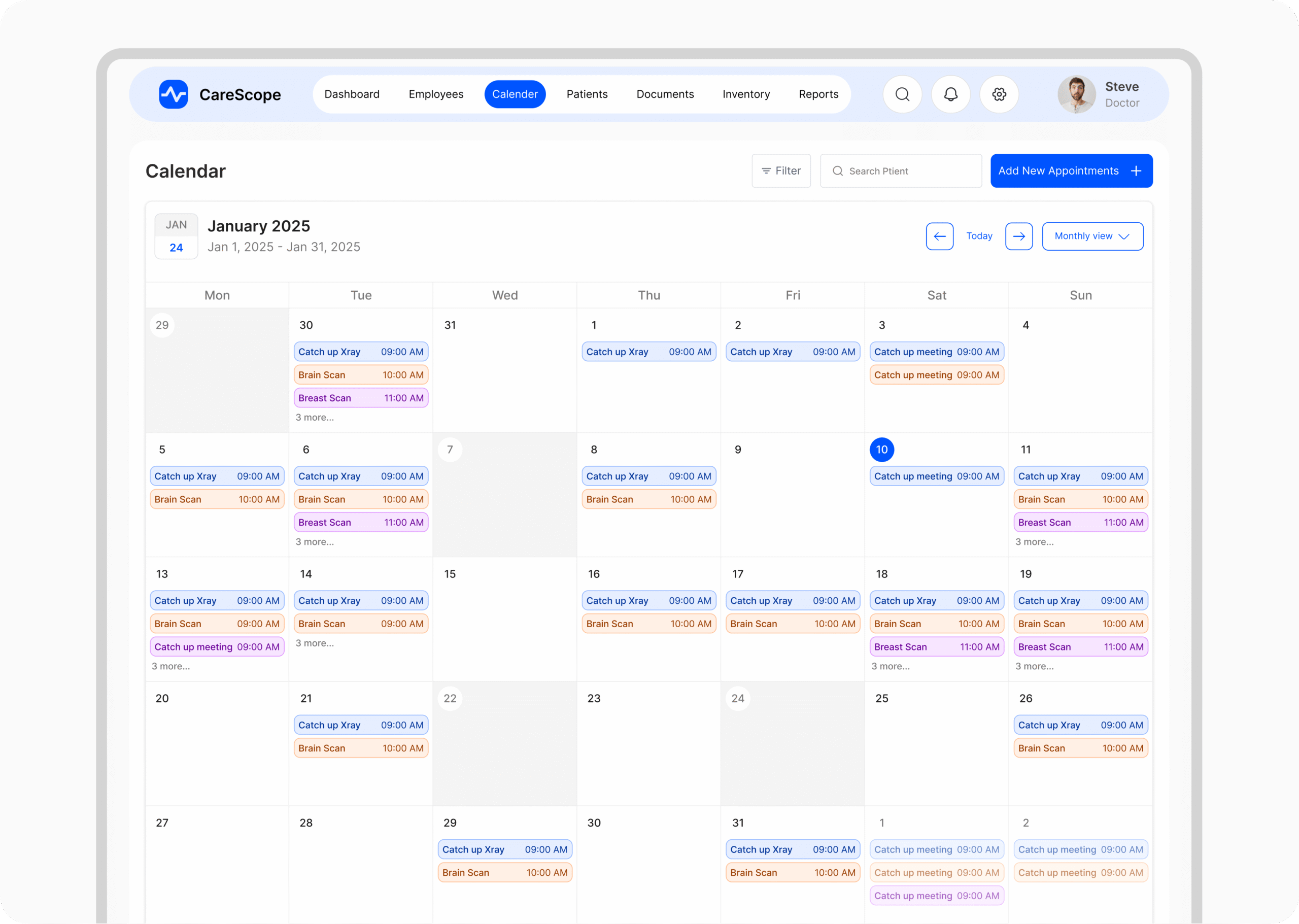Screen dimensions: 1299x924
Task: Open Catch up Xray event on January 16
Action: (648, 600)
